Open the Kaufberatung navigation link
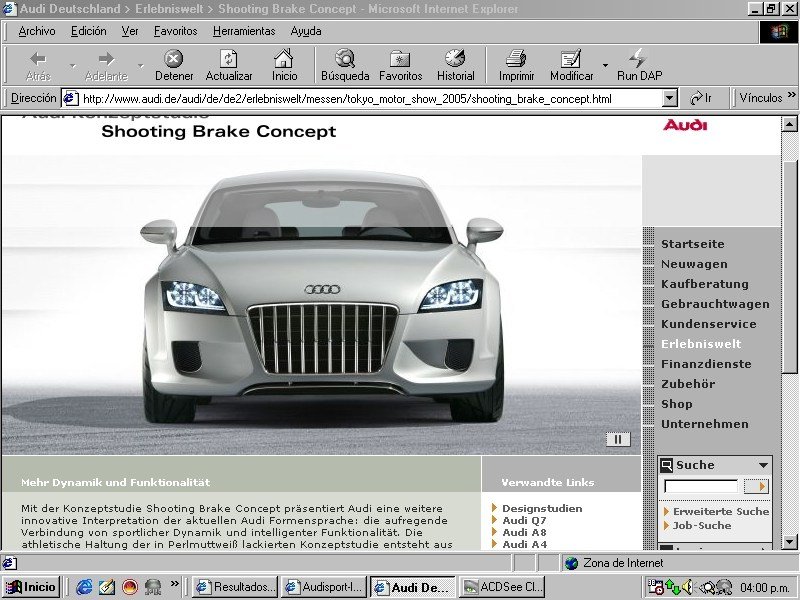 click(x=705, y=284)
